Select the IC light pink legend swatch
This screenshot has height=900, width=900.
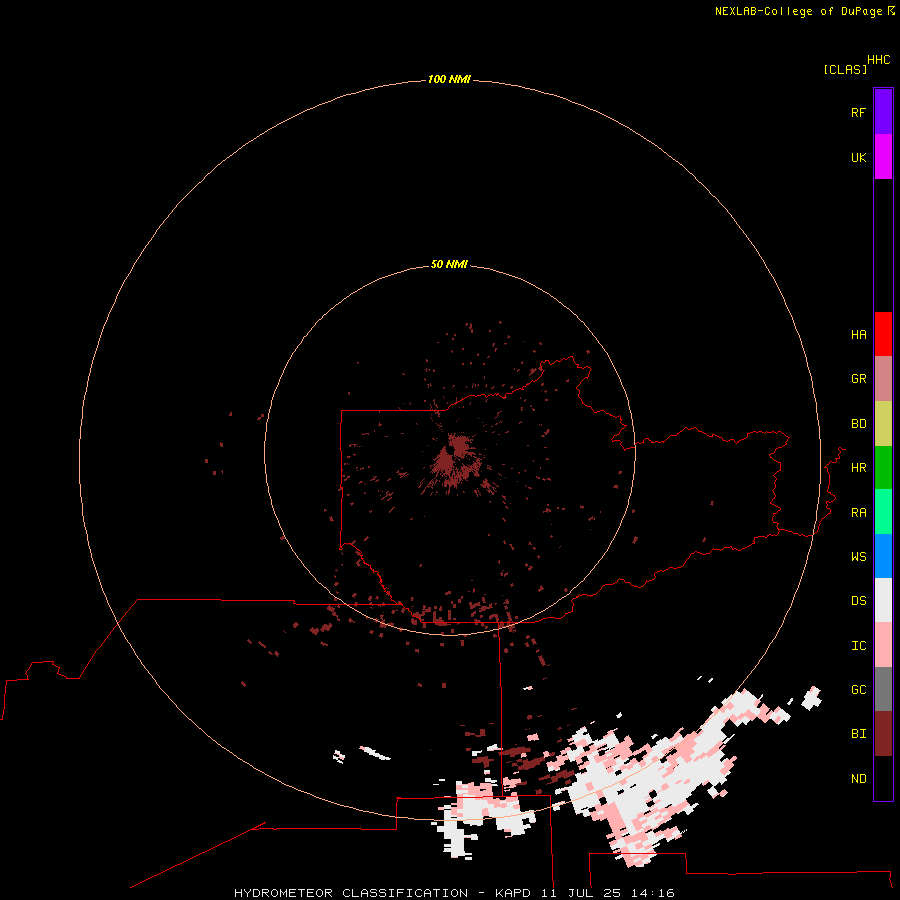[x=883, y=645]
